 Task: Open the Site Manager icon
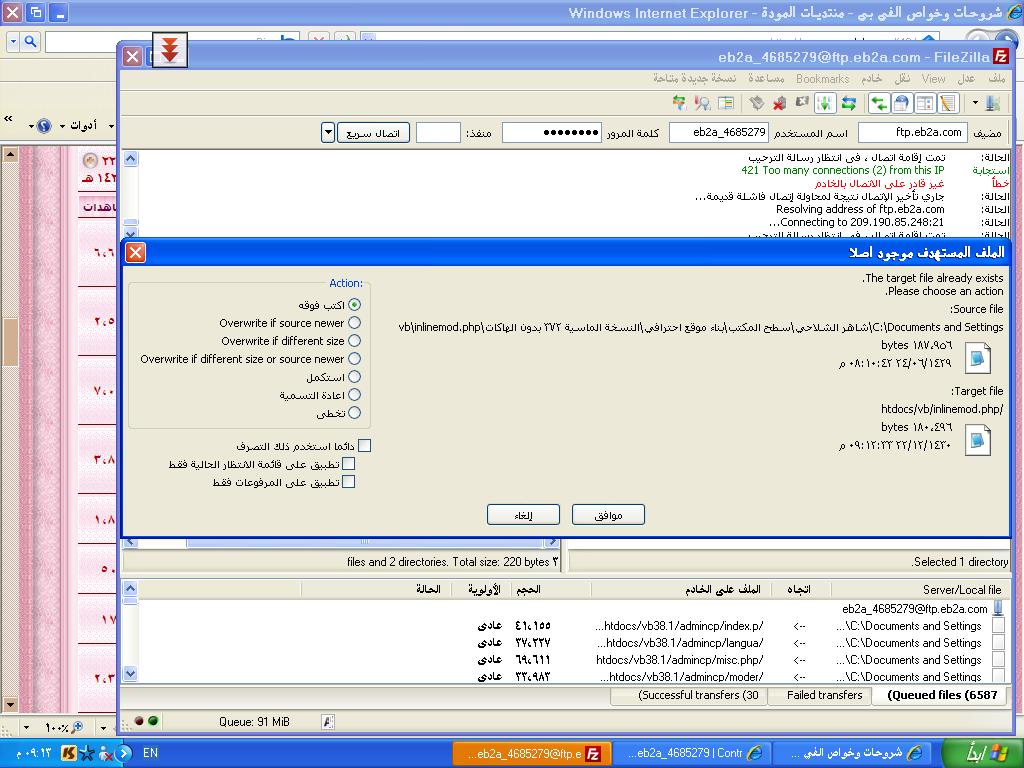[x=992, y=103]
